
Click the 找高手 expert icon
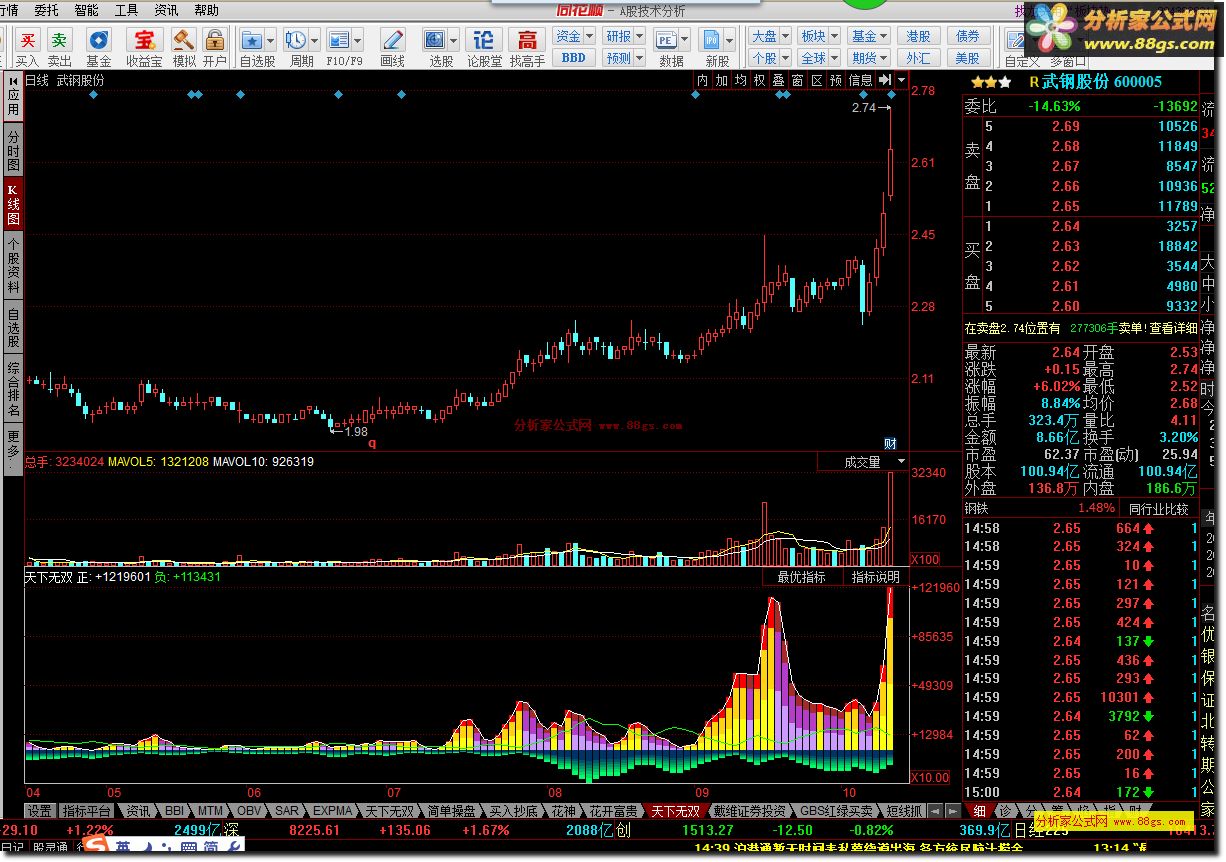pyautogui.click(x=527, y=40)
